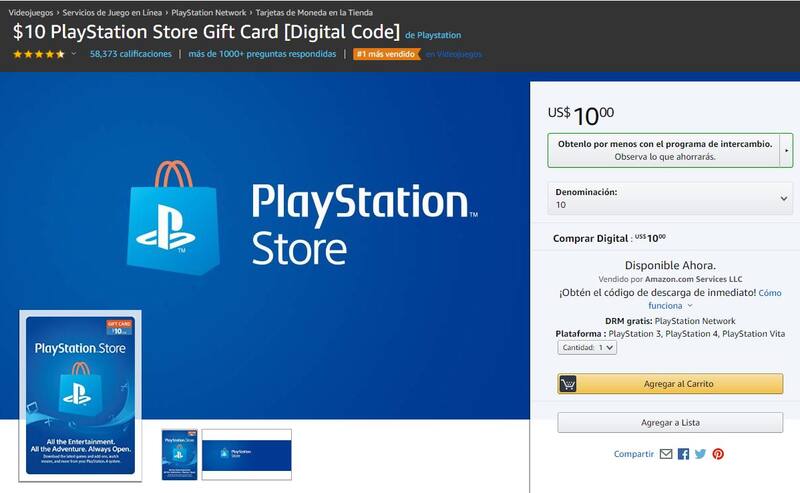Select the vertical gift card thumbnail

[x=179, y=454]
